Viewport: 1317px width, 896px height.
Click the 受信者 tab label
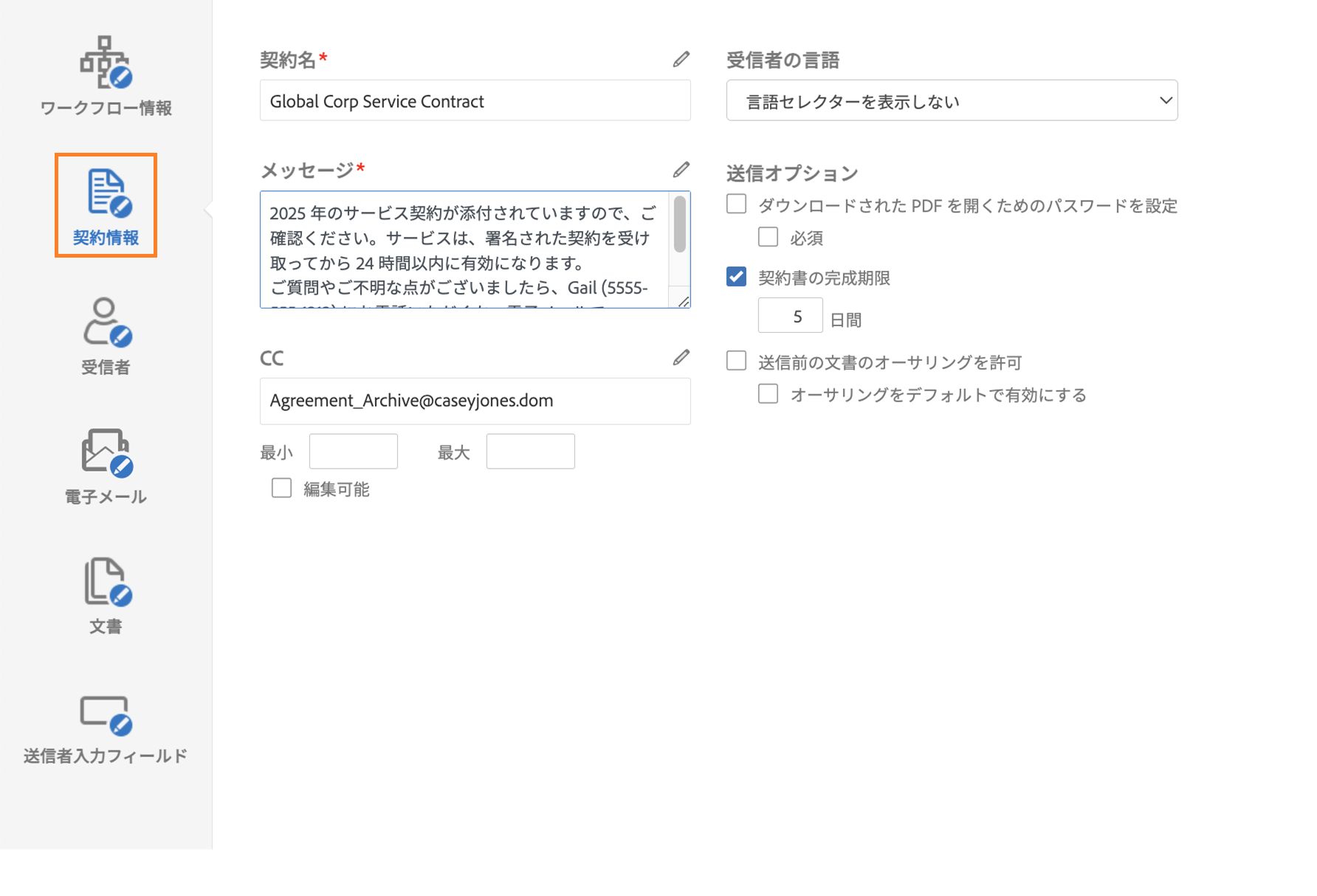(106, 367)
